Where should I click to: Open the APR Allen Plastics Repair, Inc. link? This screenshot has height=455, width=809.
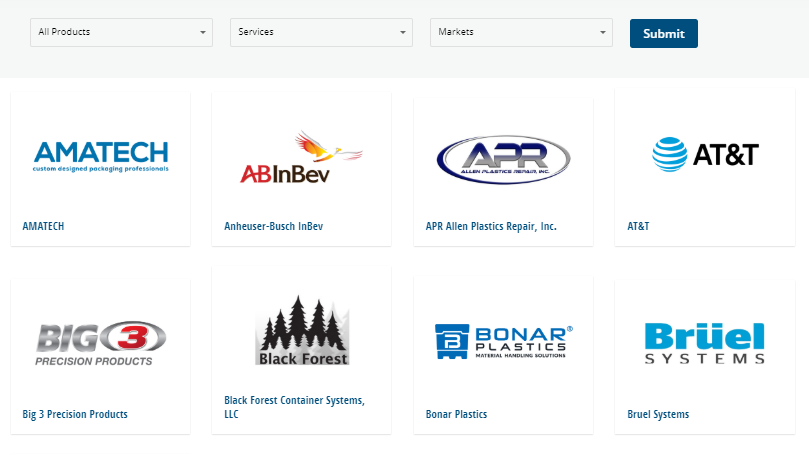click(x=491, y=226)
